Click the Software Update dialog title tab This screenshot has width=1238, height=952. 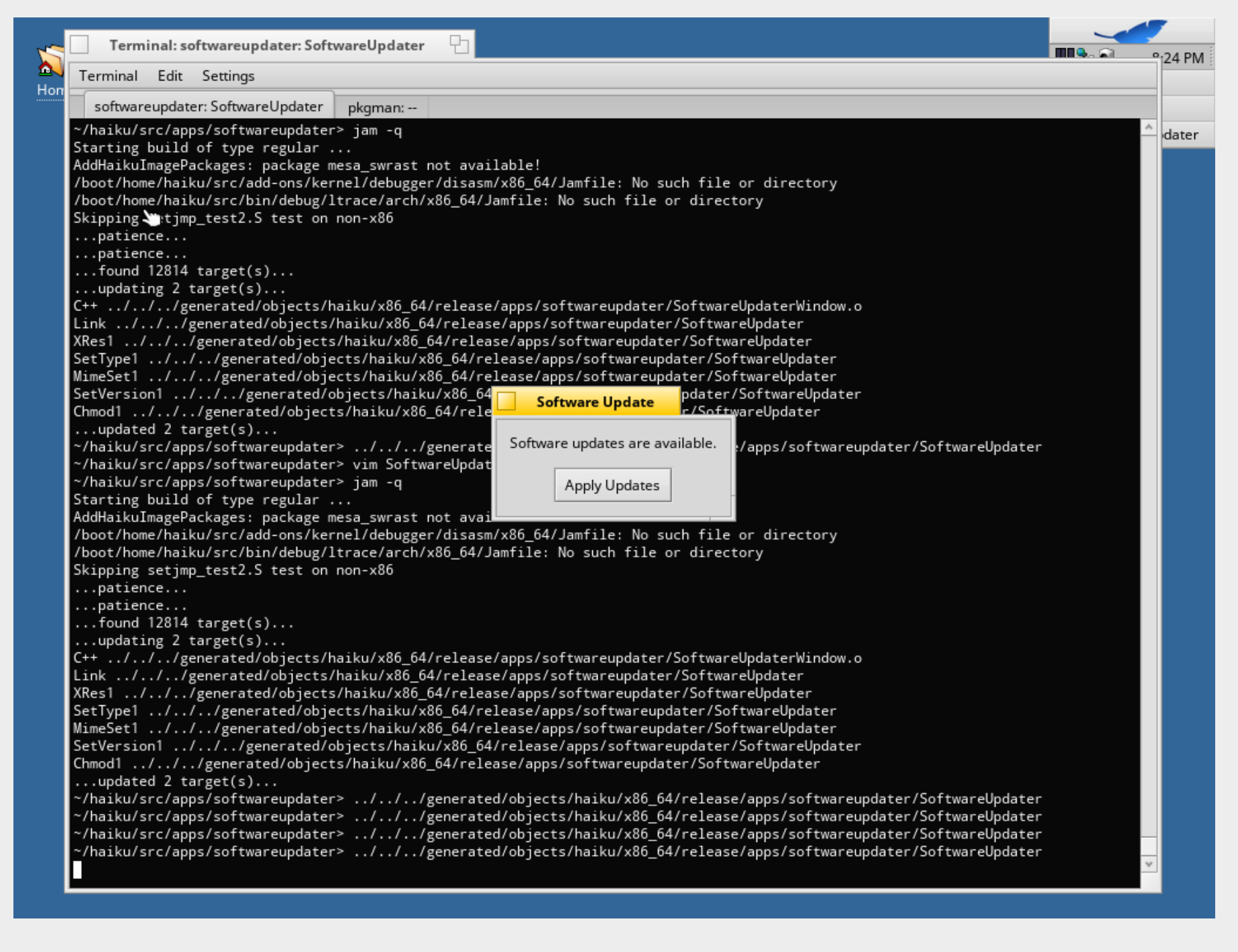coord(595,402)
